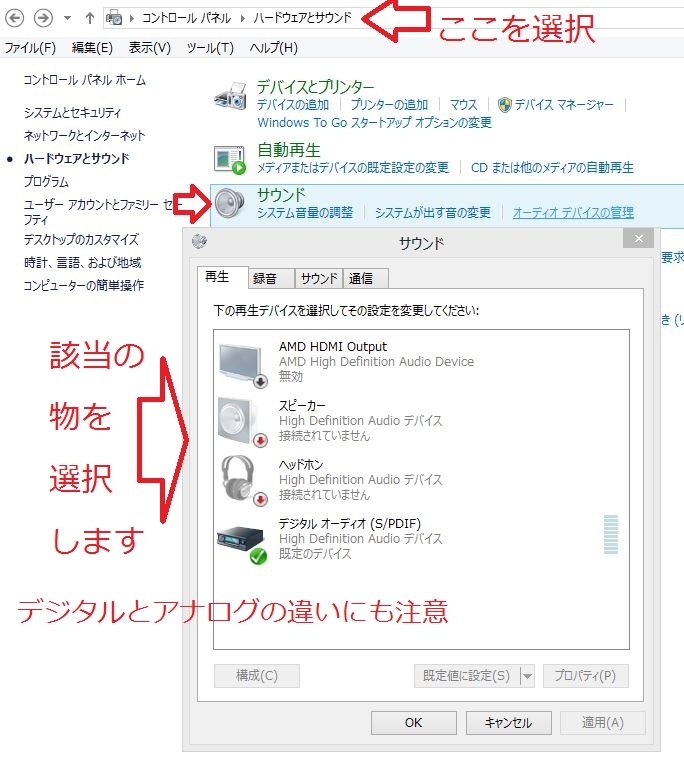684x758 pixels.
Task: Select ハードウェアとサウンド in the address breadcrumb
Action: point(303,18)
